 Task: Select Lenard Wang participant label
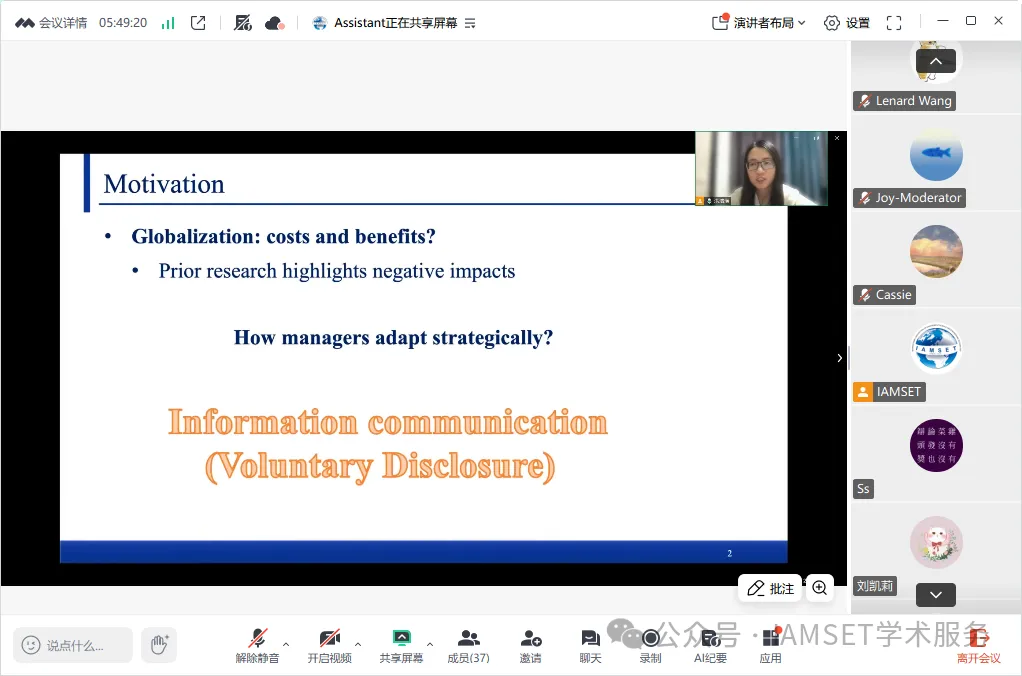(905, 101)
